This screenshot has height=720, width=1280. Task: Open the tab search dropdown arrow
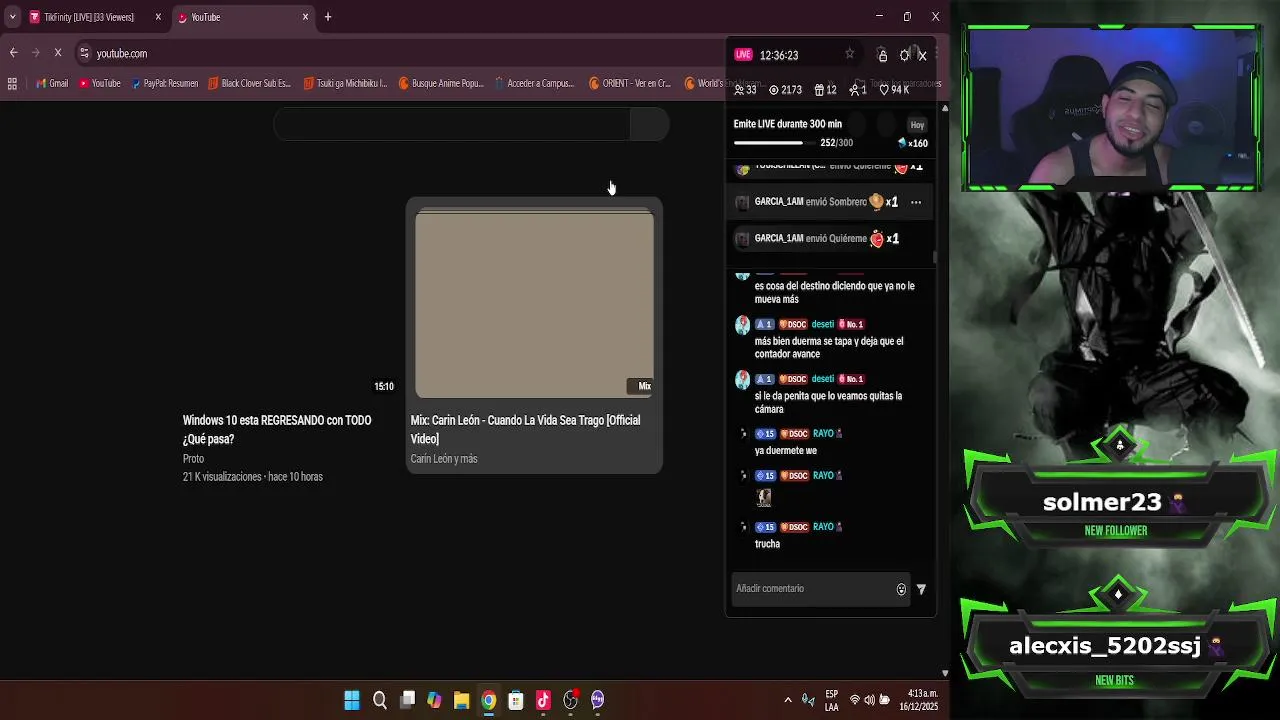pyautogui.click(x=12, y=17)
